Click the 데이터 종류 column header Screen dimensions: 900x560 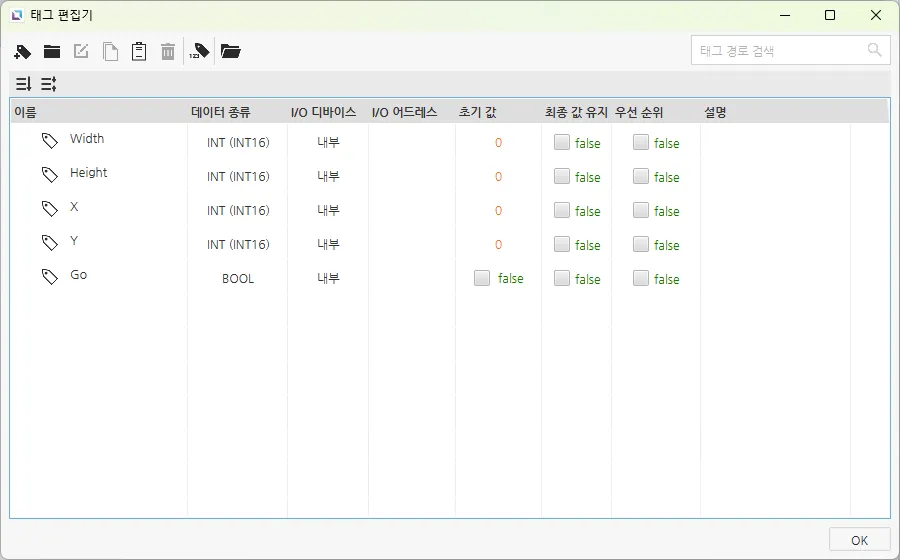coord(220,112)
